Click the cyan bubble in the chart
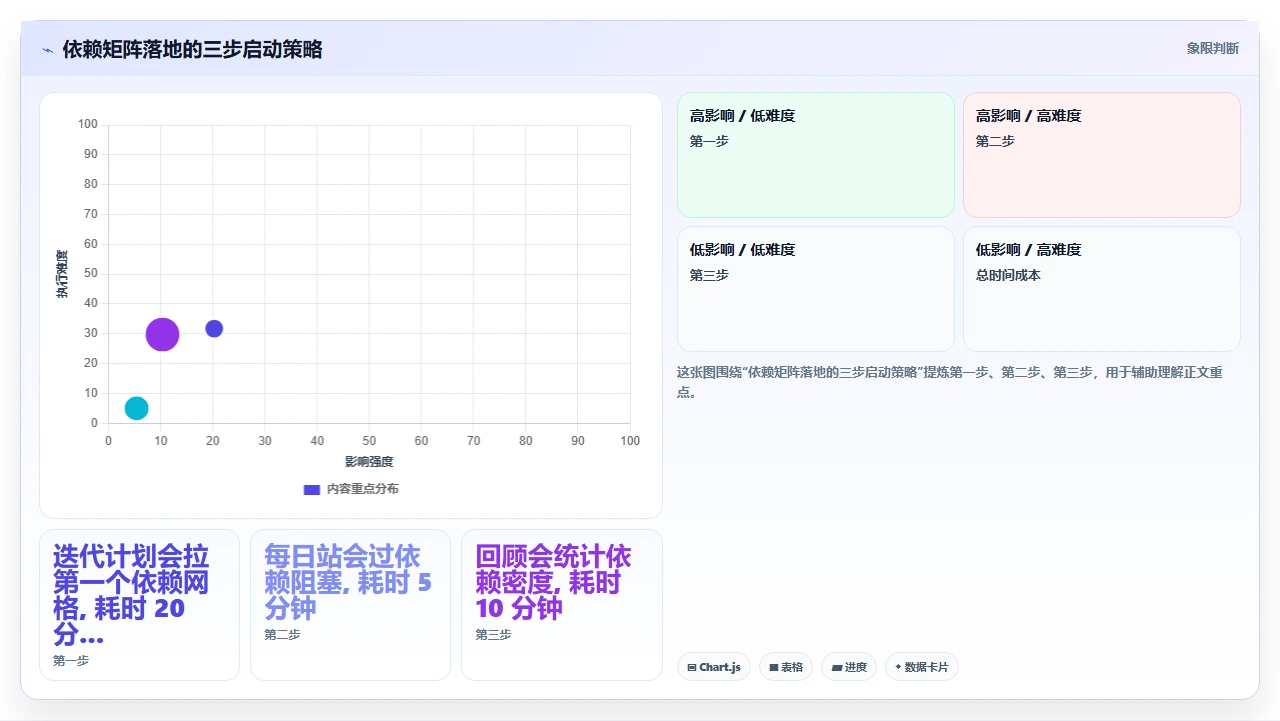 pos(136,408)
